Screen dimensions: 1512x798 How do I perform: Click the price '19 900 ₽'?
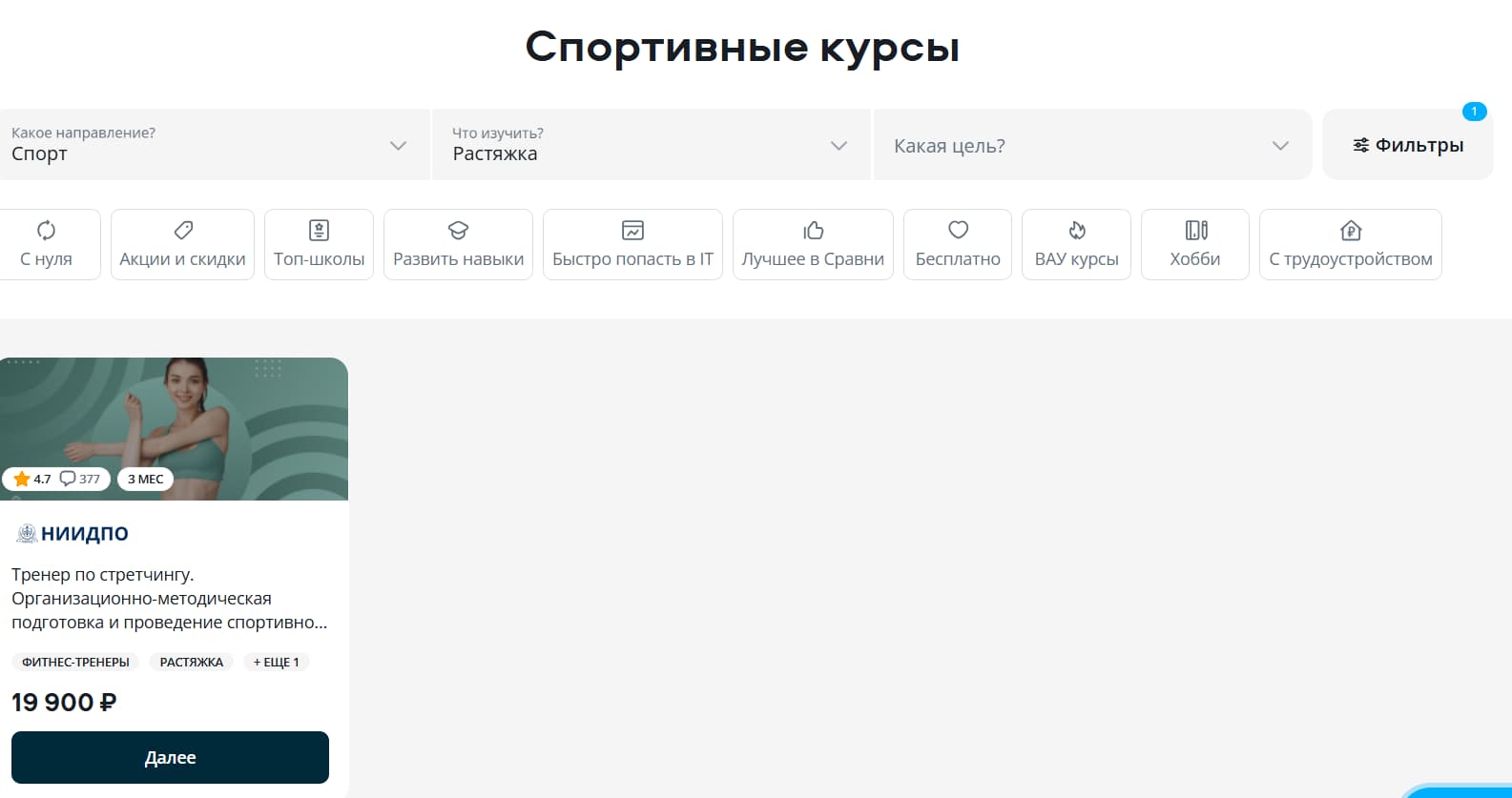click(64, 703)
